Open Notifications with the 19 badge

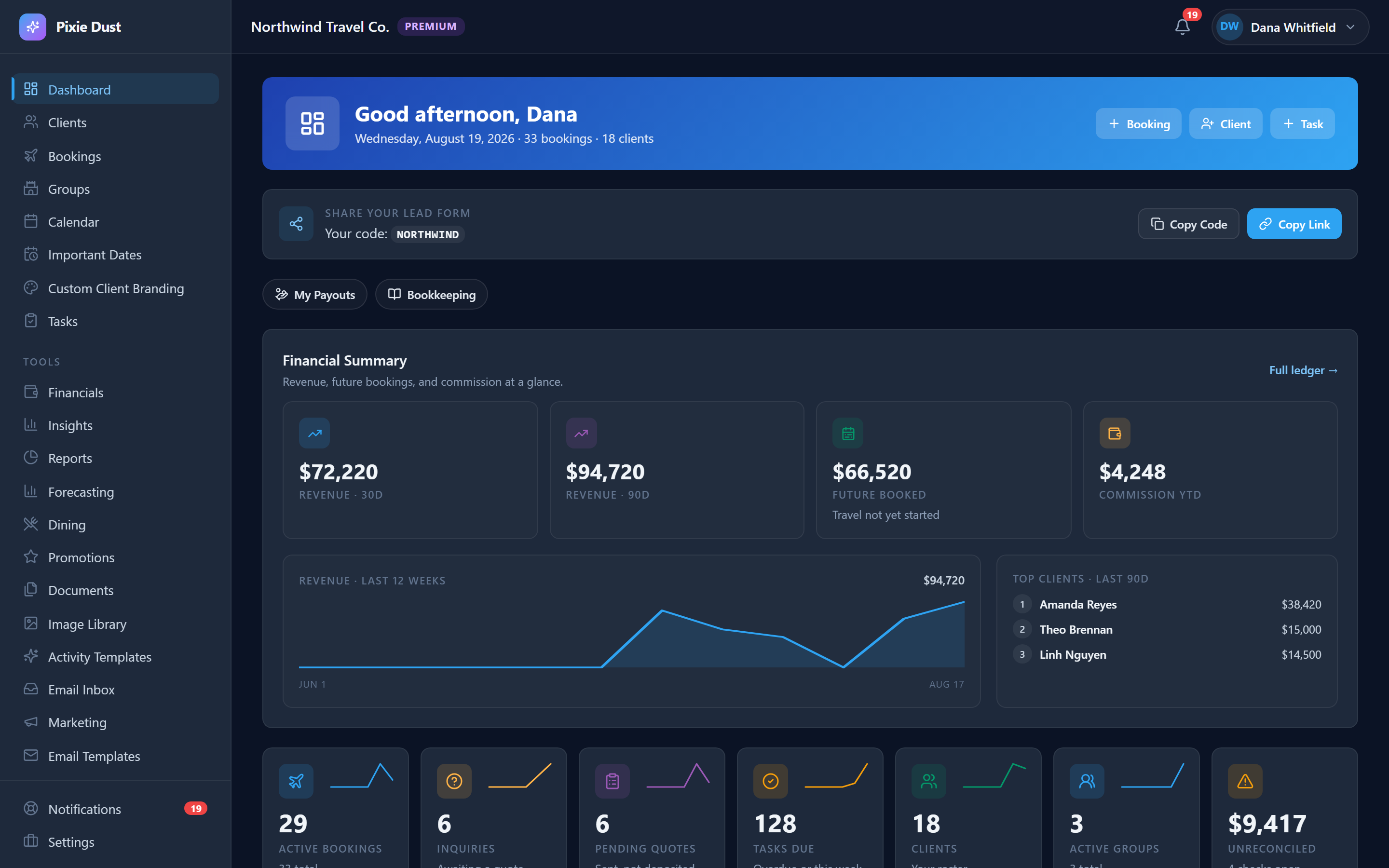point(115,809)
